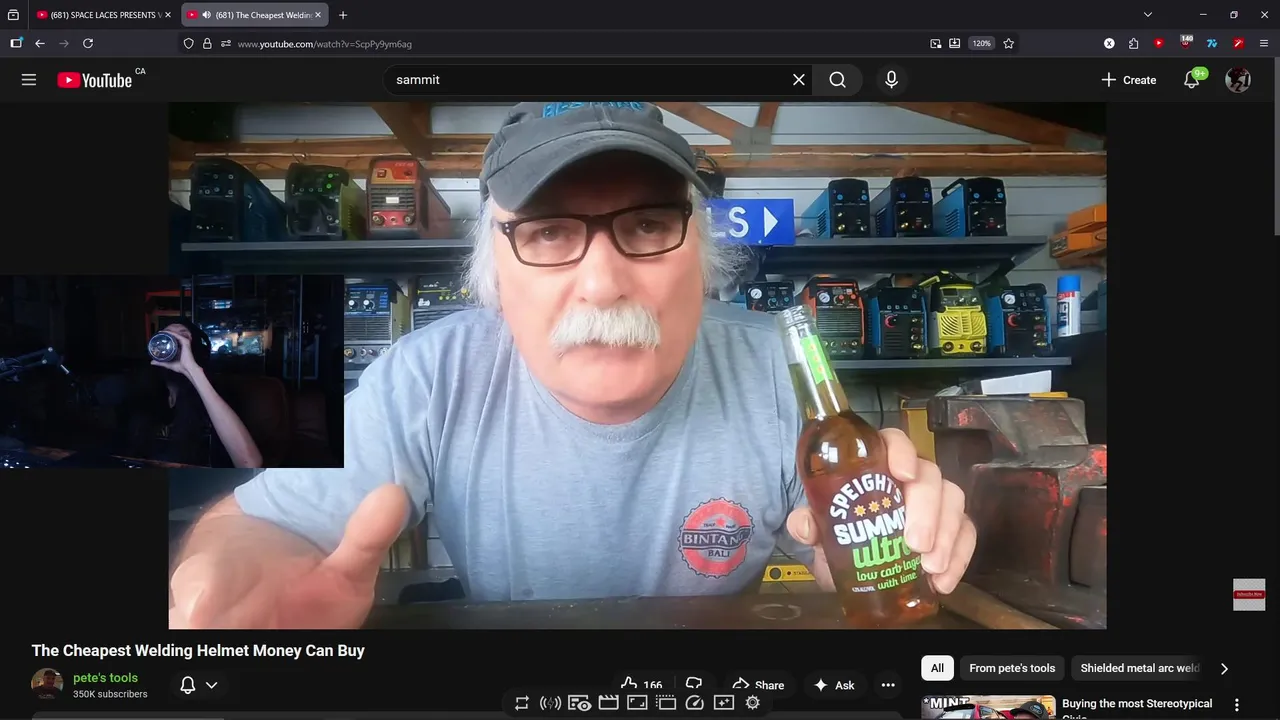Screen dimensions: 1280x720
Task: Click the pop-up player icon
Action: (x=666, y=703)
